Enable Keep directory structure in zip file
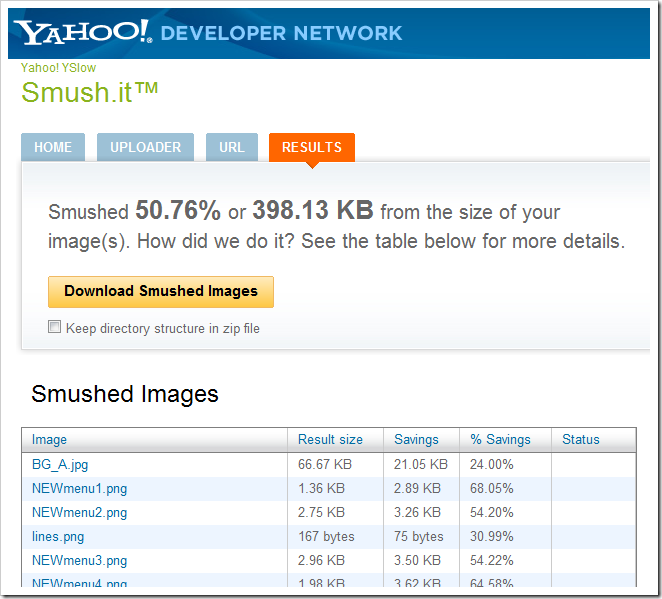This screenshot has width=662, height=599. 54,327
